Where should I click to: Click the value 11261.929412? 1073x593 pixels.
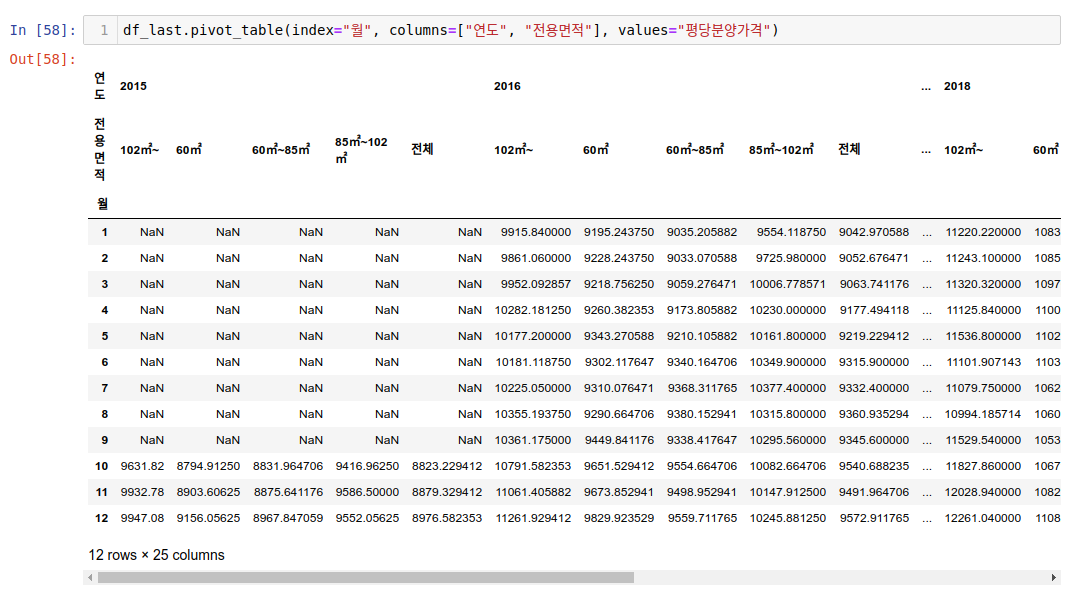tap(533, 518)
